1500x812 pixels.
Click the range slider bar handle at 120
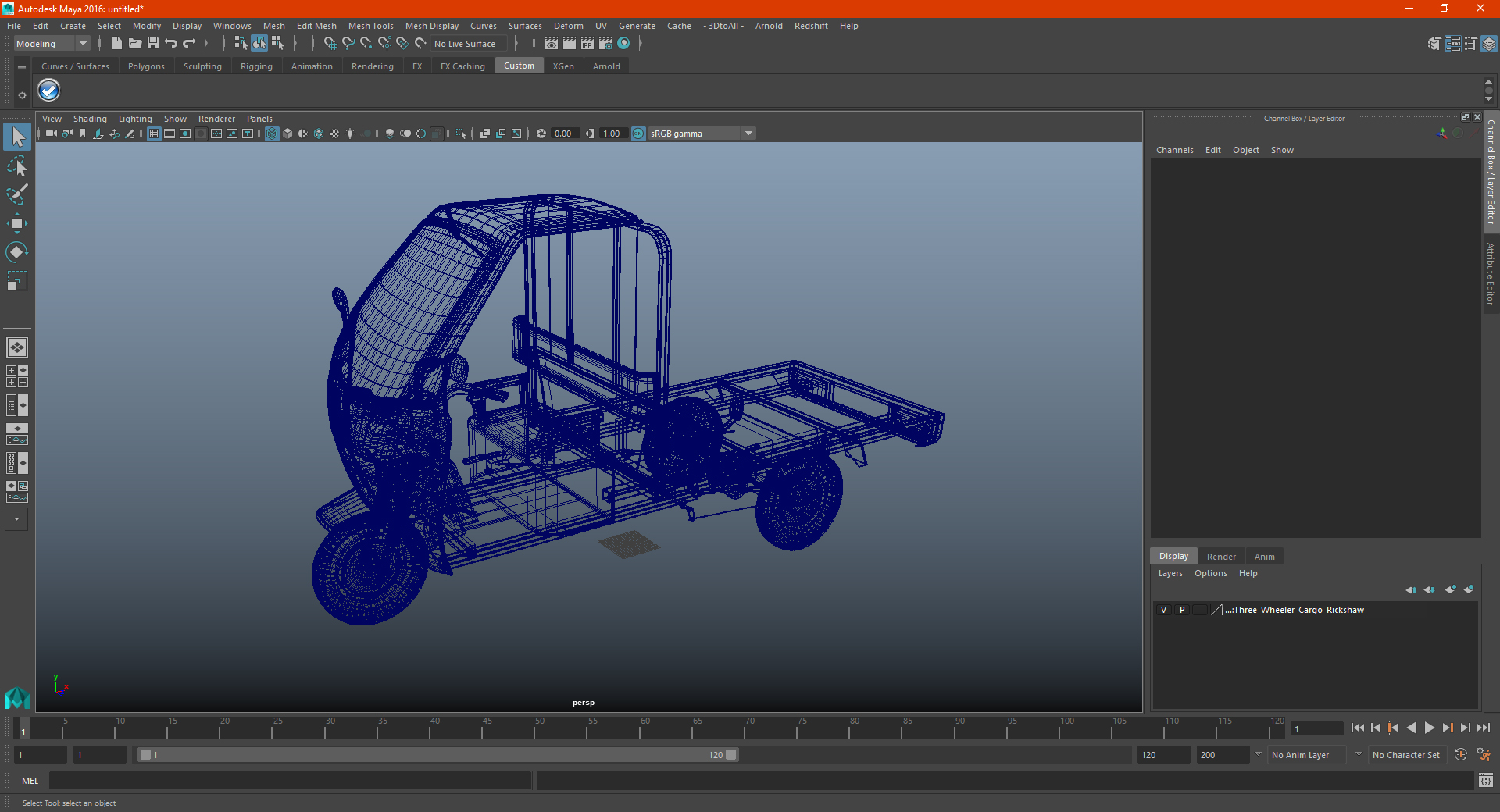coord(730,755)
